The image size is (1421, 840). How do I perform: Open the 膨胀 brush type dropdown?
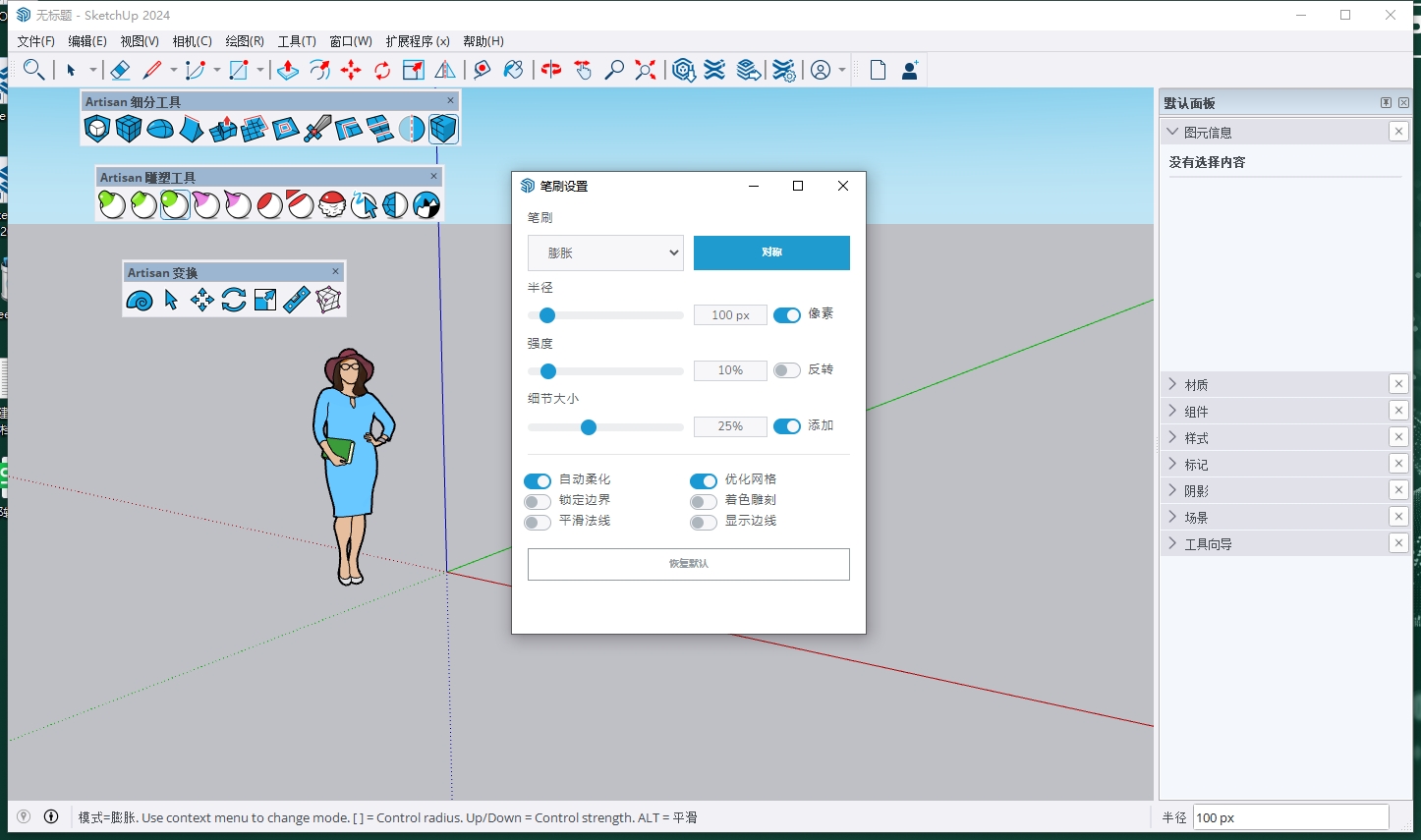pos(605,252)
